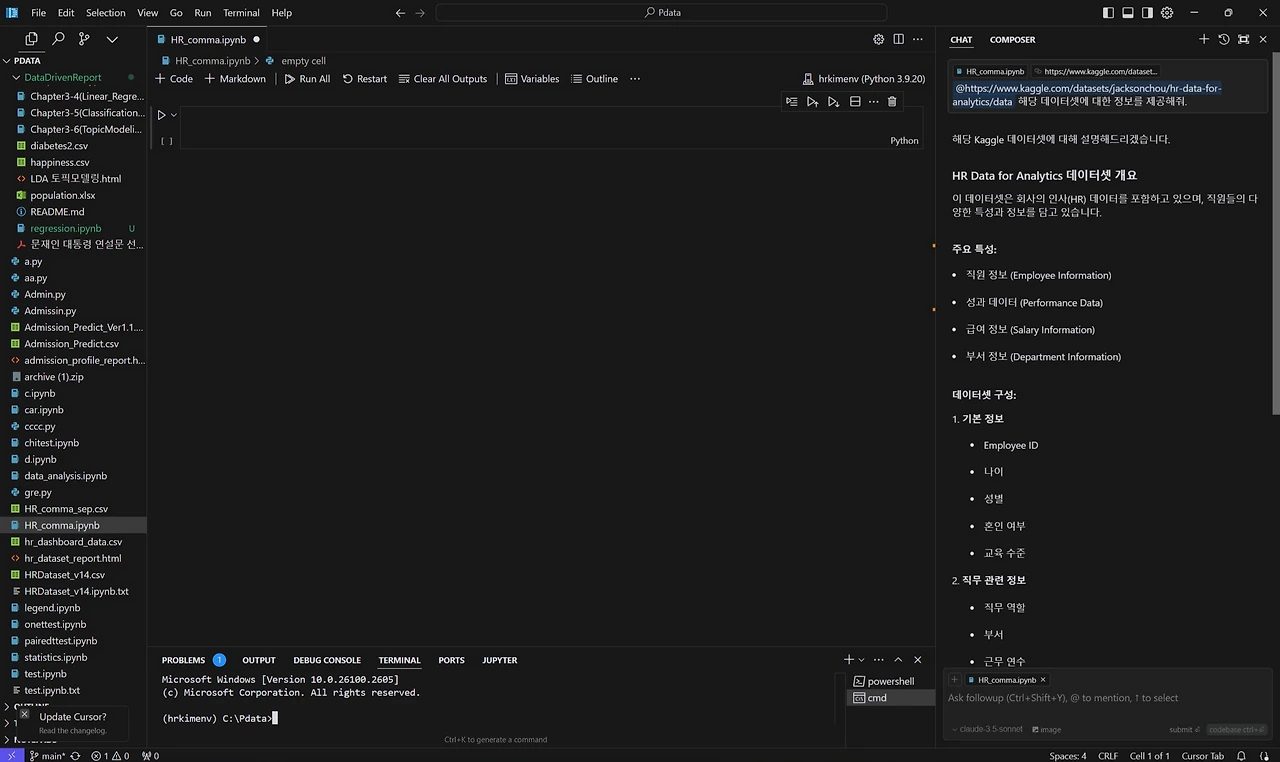
Task: Choose the claude-3.5-sonnet model dropdown
Action: 987,729
